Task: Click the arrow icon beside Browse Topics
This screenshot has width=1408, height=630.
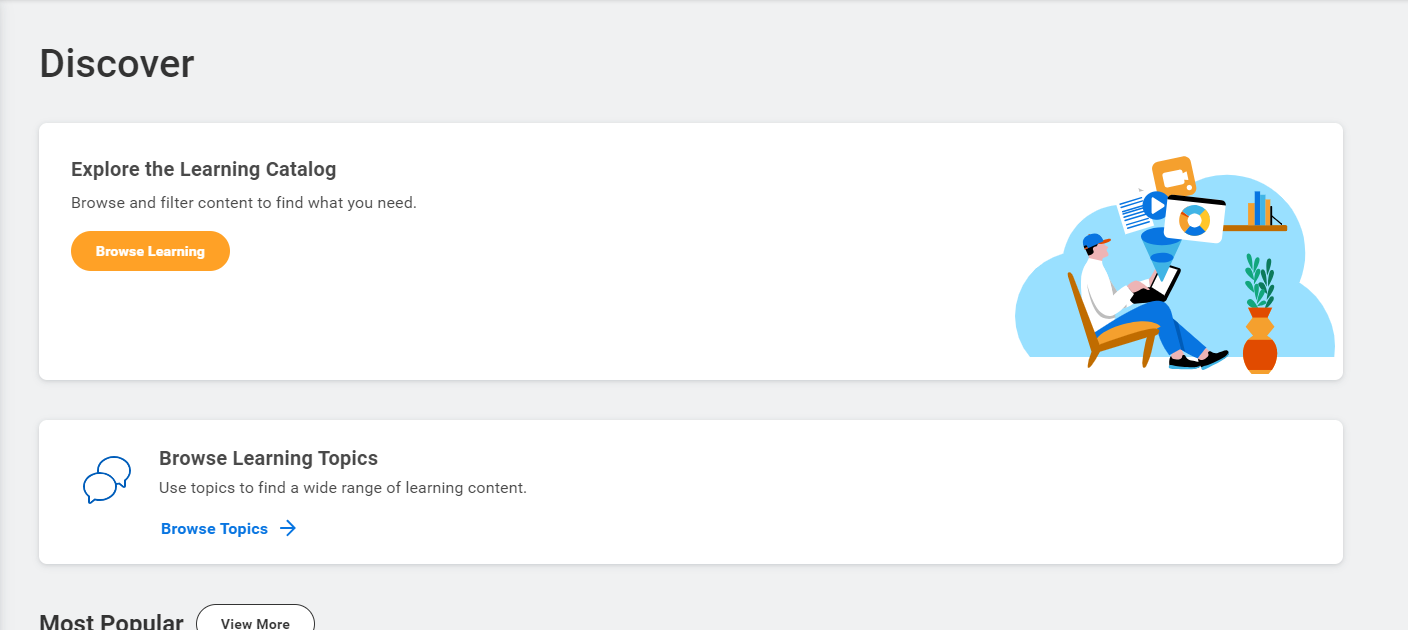Action: pyautogui.click(x=288, y=529)
